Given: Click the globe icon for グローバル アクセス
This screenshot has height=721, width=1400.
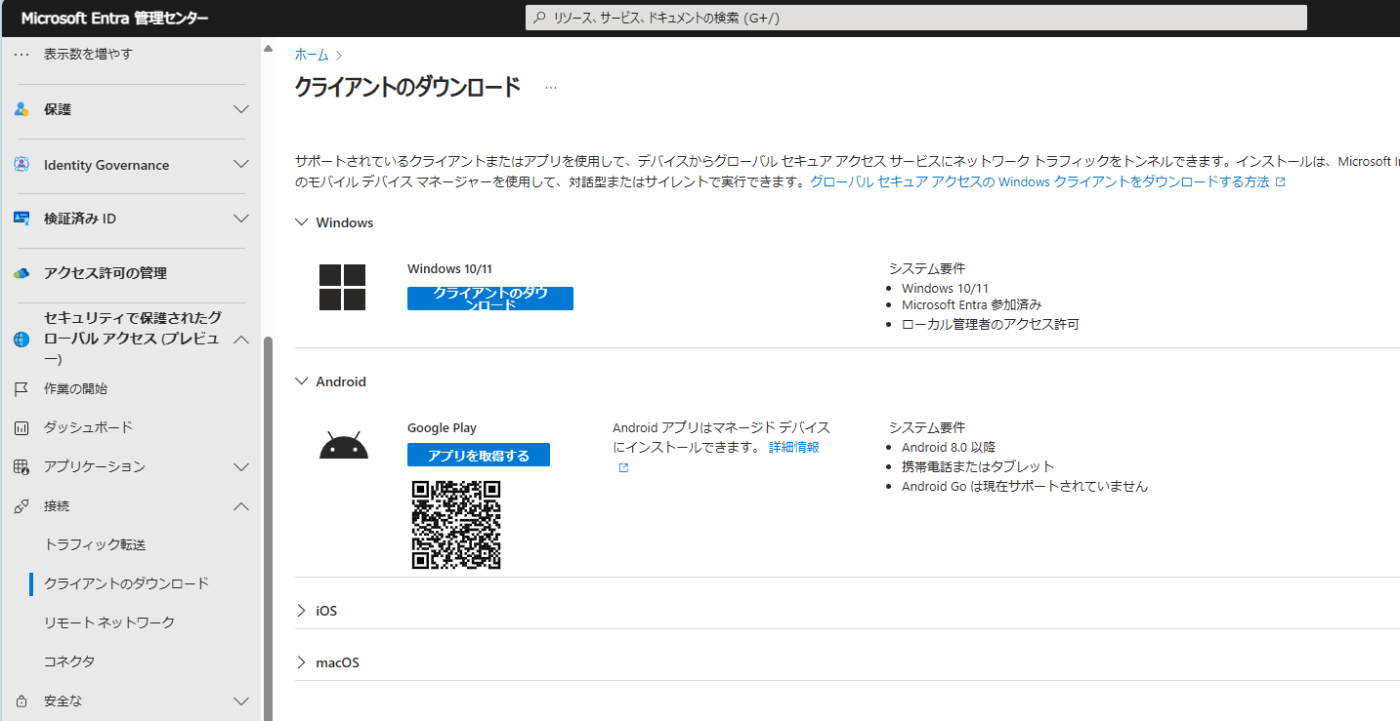Looking at the screenshot, I should 21,340.
